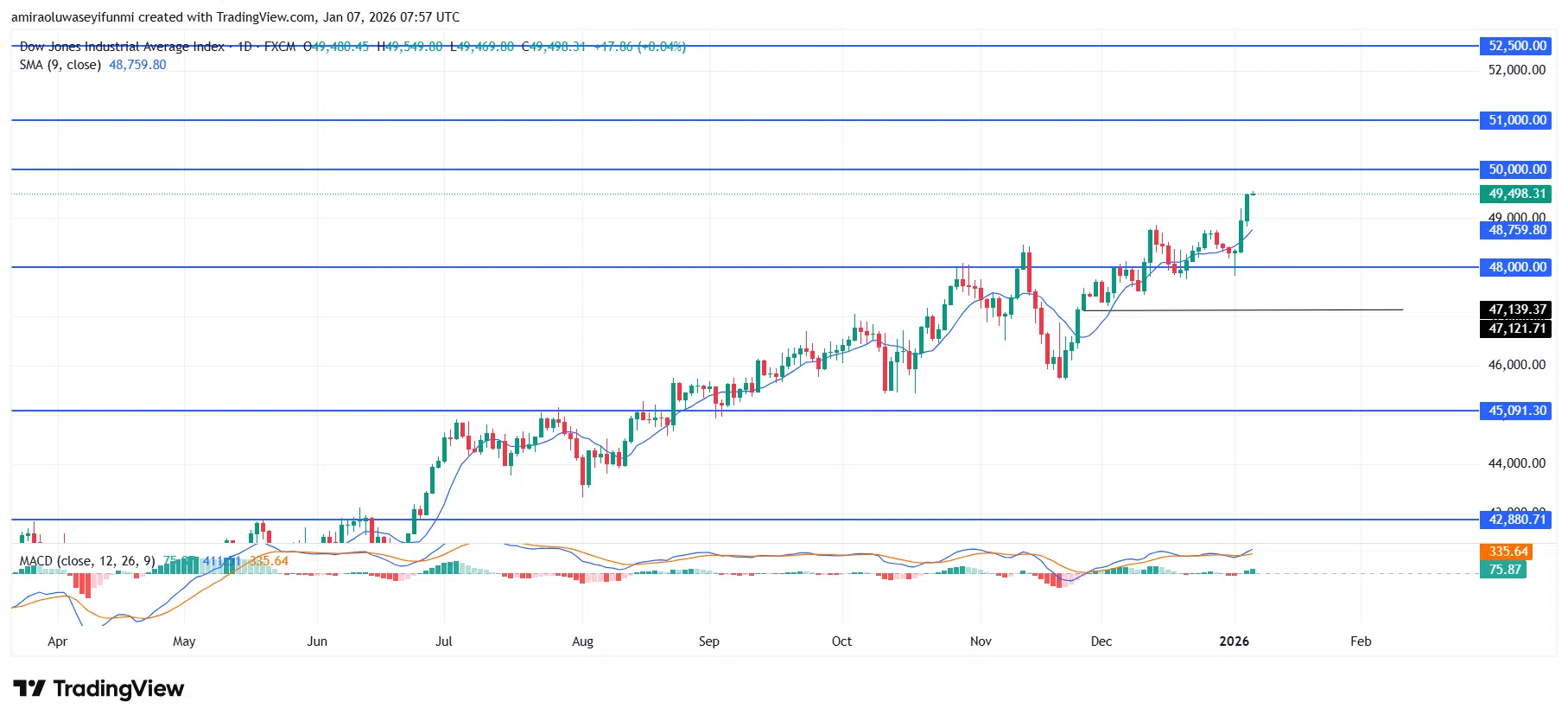1568x721 pixels.
Task: Click the 51,000.00 horizontal line price tag
Action: coord(1516,120)
